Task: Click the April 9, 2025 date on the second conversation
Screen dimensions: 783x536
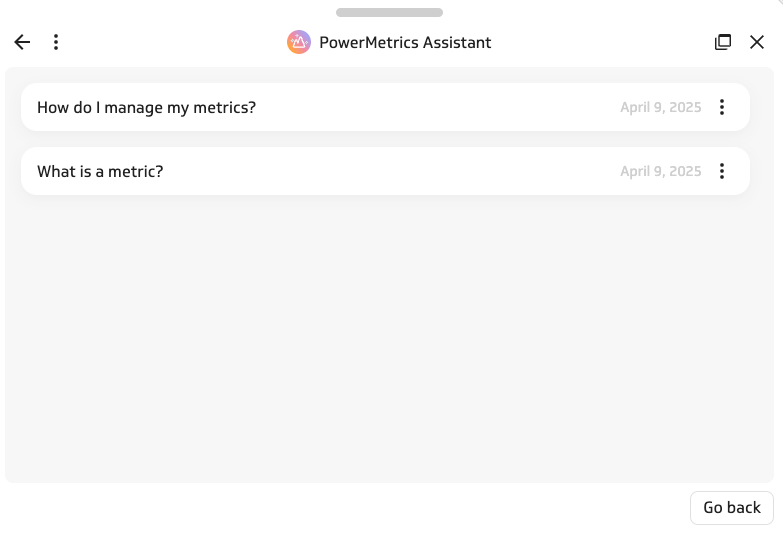Action: point(661,171)
